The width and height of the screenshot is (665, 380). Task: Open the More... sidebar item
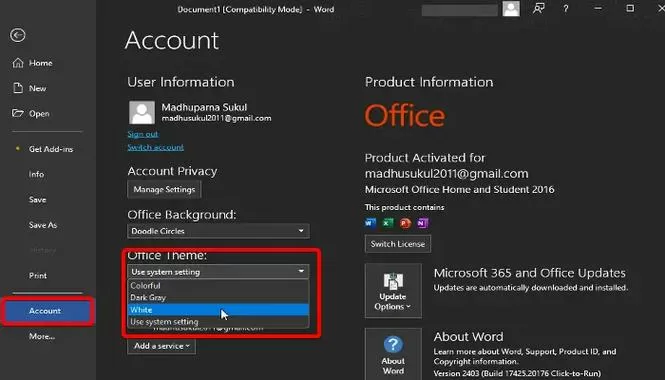click(x=42, y=336)
